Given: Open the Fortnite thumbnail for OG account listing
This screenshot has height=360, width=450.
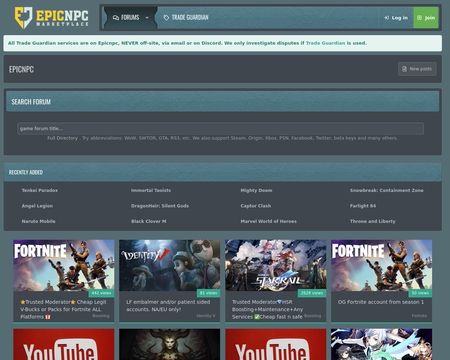Looking at the screenshot, I should point(382,265).
